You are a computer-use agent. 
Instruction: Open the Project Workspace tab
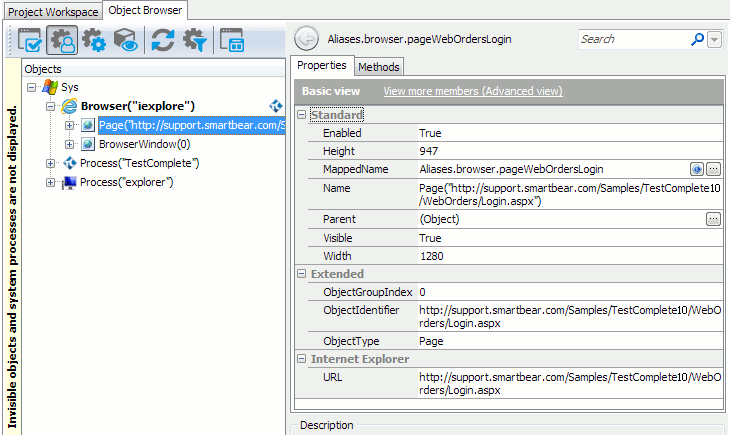(x=53, y=11)
